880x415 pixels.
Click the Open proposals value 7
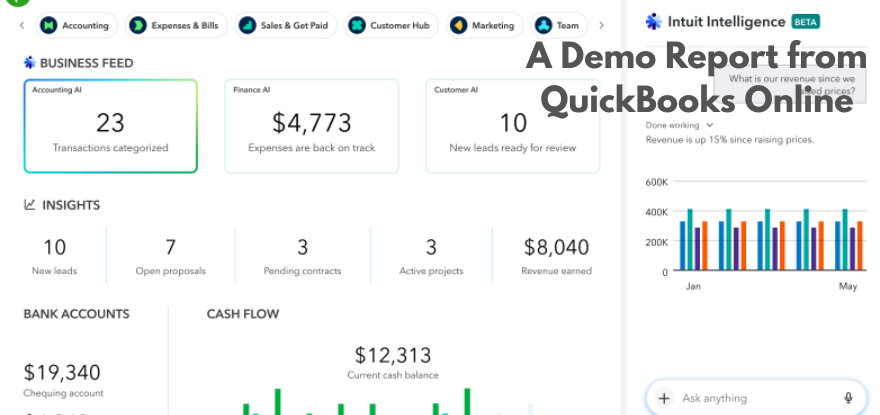pos(171,247)
